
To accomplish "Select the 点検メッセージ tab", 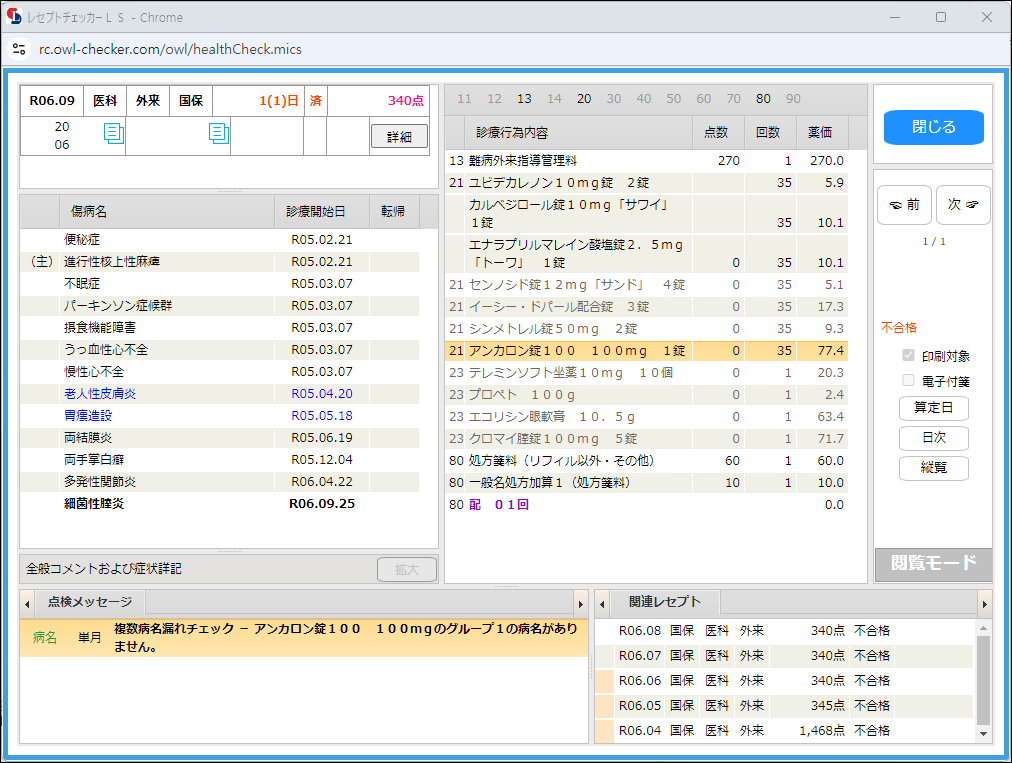I will tap(90, 602).
